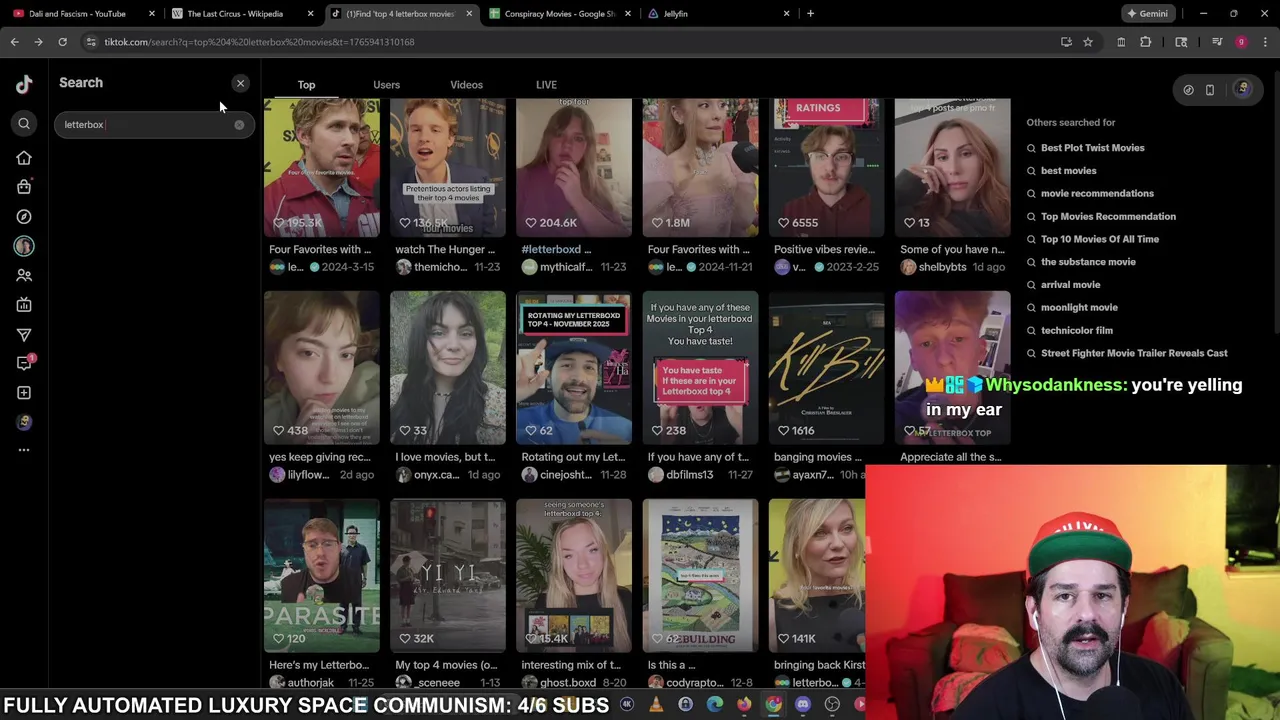Go to the TikTok Home icon
The image size is (1280, 720).
[24, 158]
